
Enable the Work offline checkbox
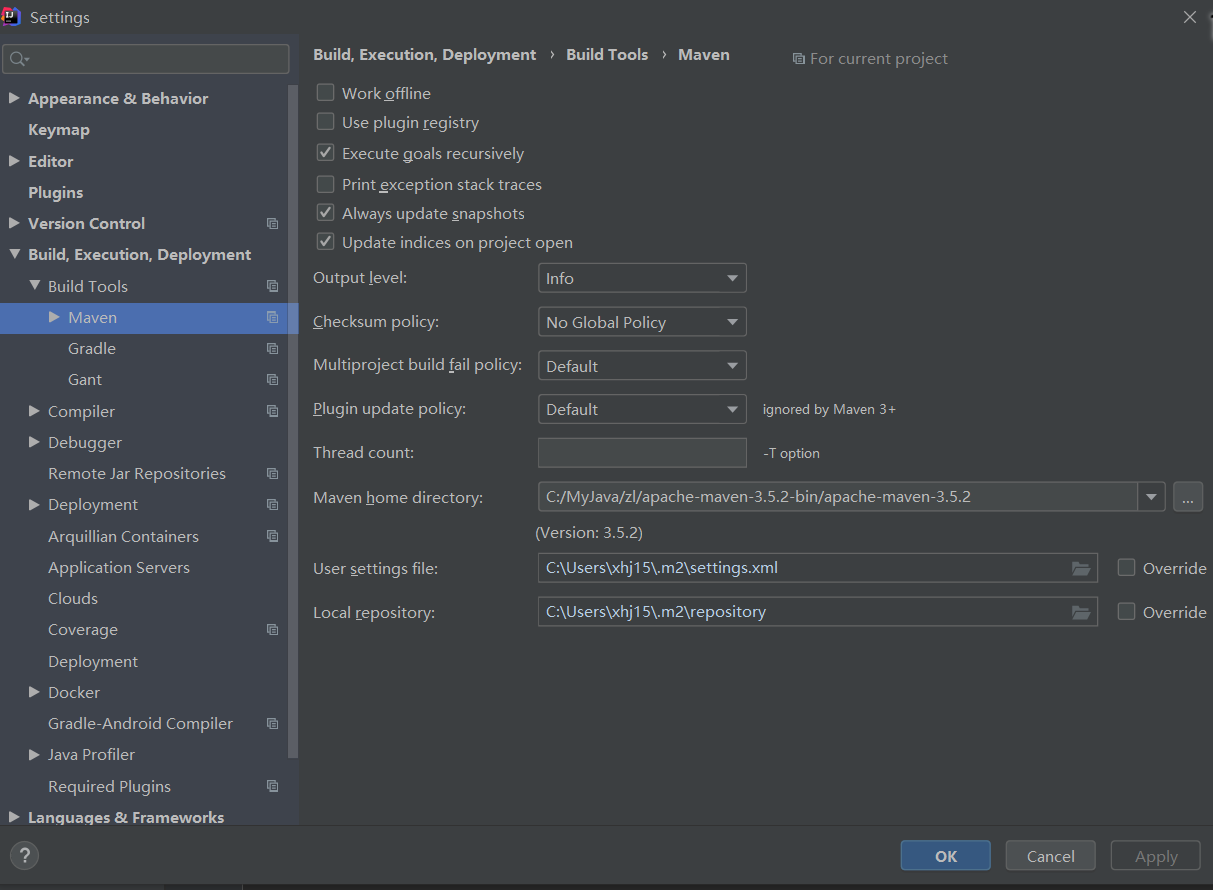(x=325, y=93)
